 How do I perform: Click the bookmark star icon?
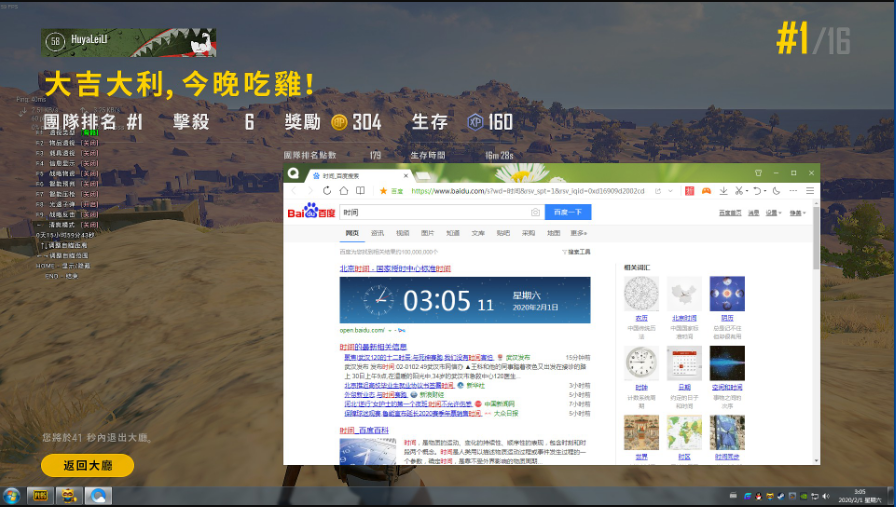coord(383,190)
